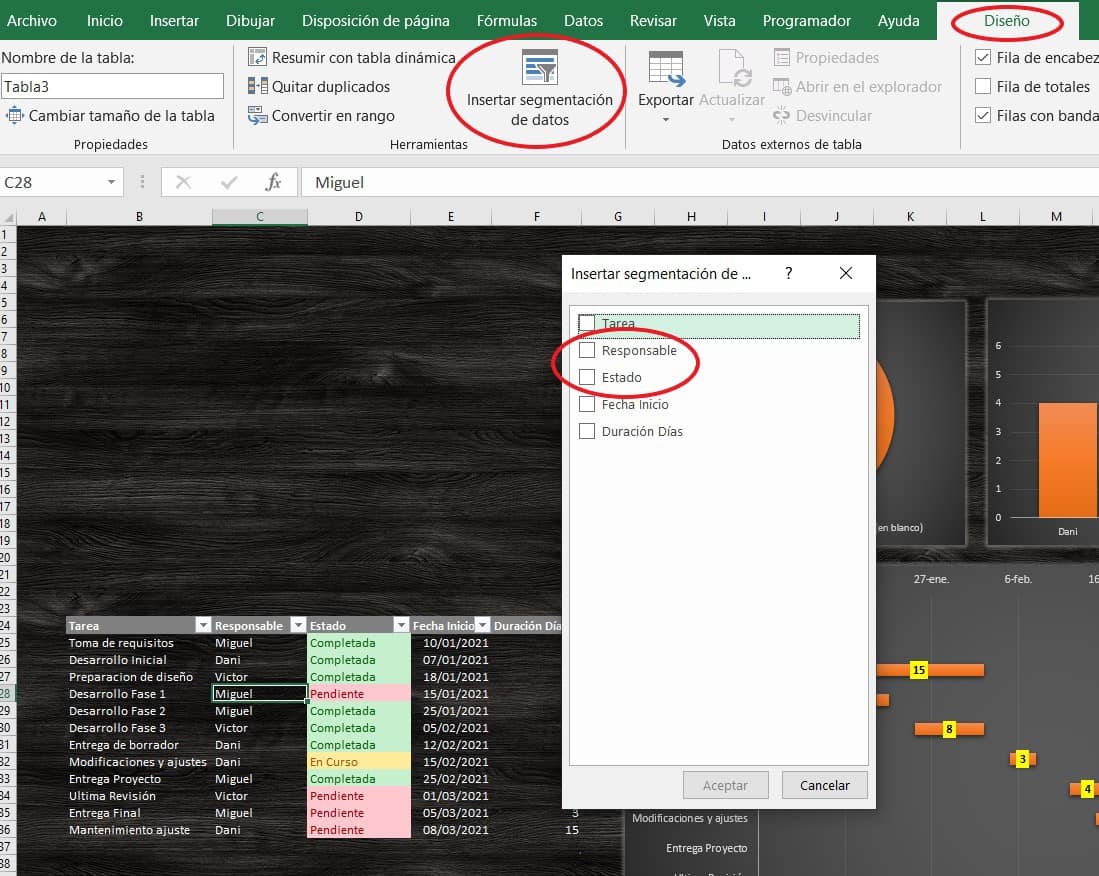1099x876 pixels.
Task: Click the fx insert function icon
Action: (x=273, y=182)
